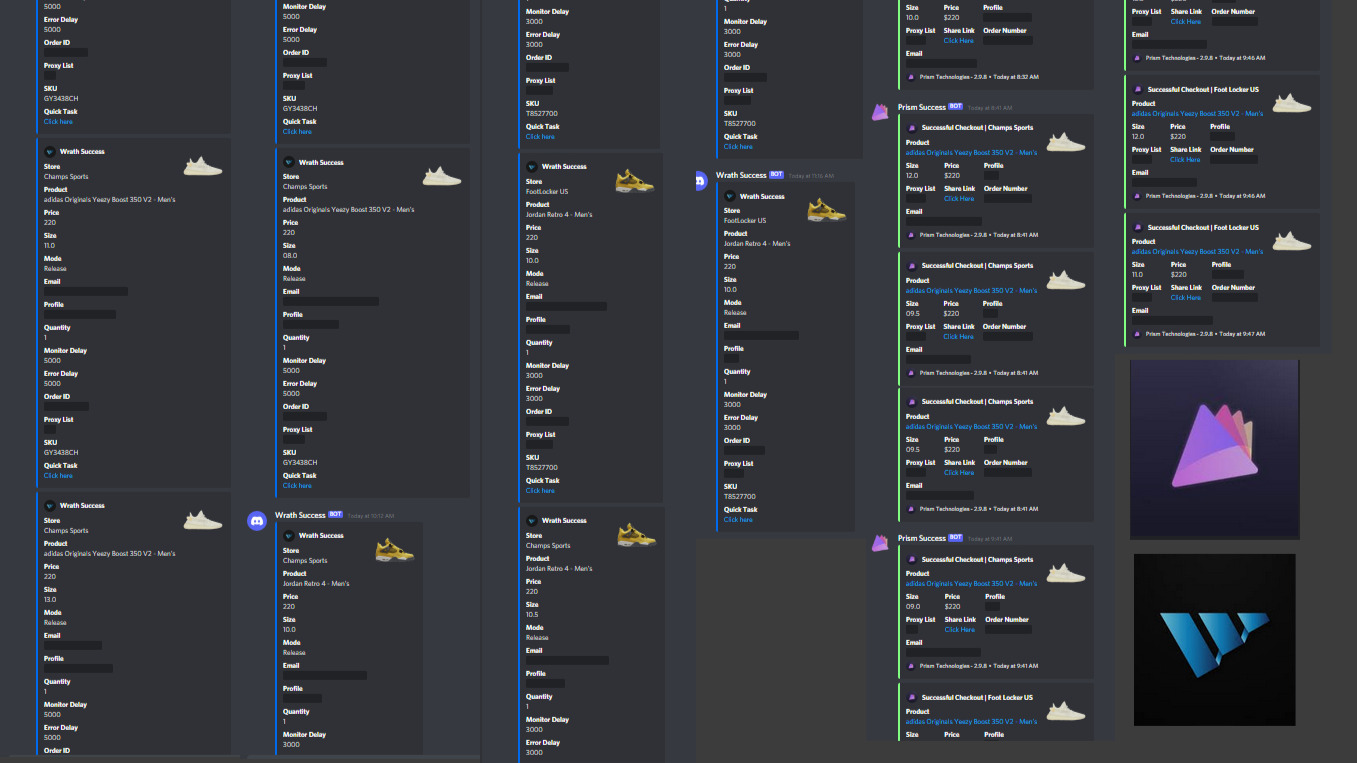Click the "Prism Success" username beside the 9:41 AM timestamp
Image resolution: width=1357 pixels, height=763 pixels.
[x=922, y=538]
